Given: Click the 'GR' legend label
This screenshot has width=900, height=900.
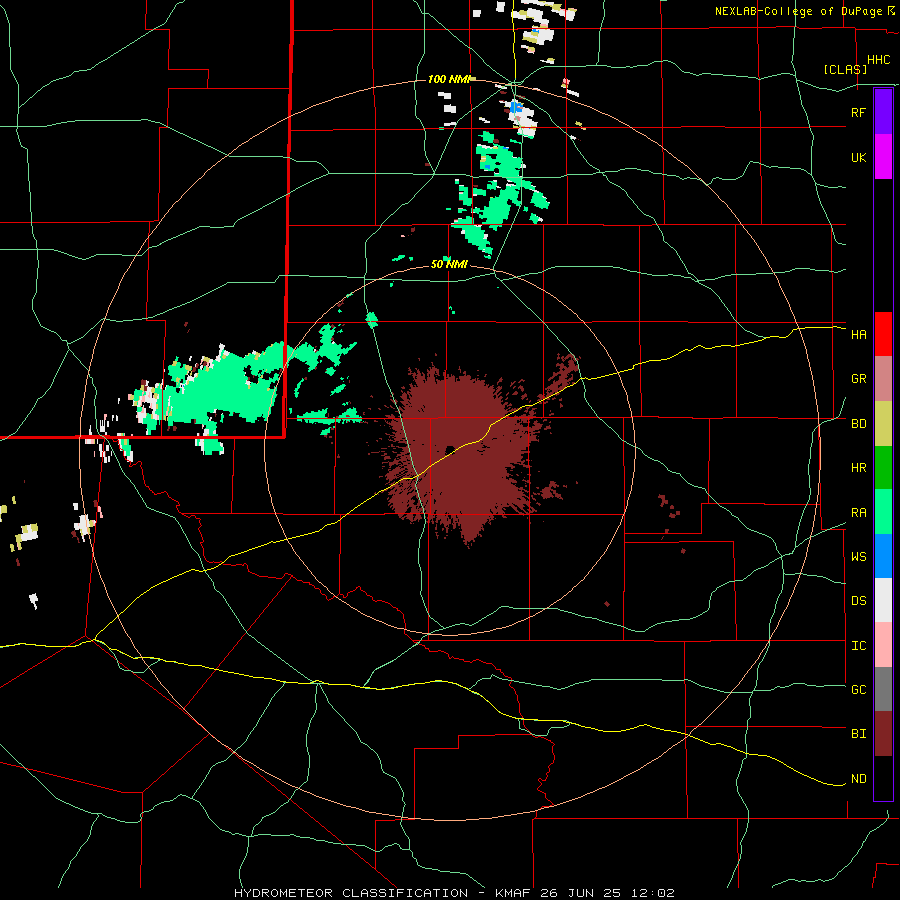Looking at the screenshot, I should 858,379.
